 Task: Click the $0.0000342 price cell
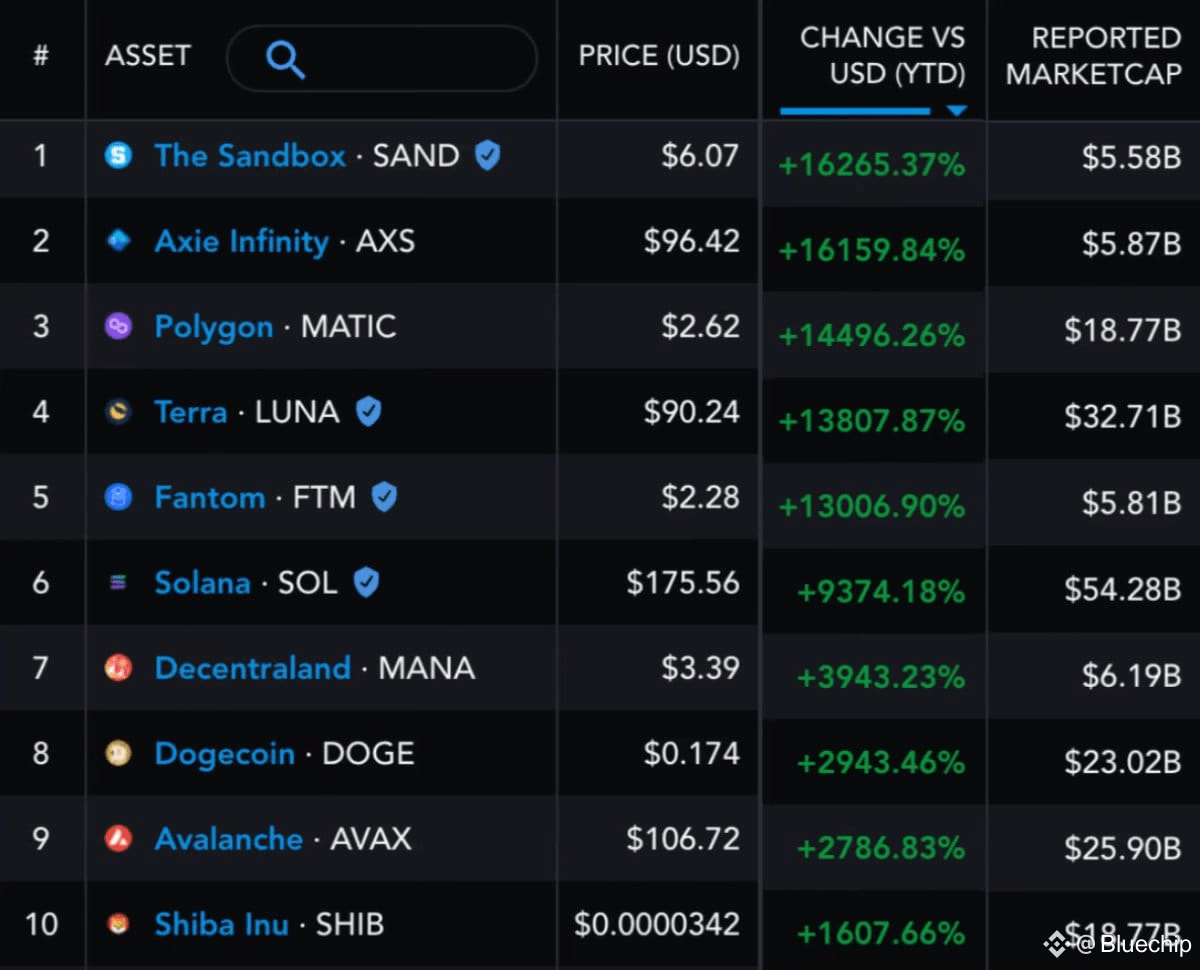click(x=657, y=925)
